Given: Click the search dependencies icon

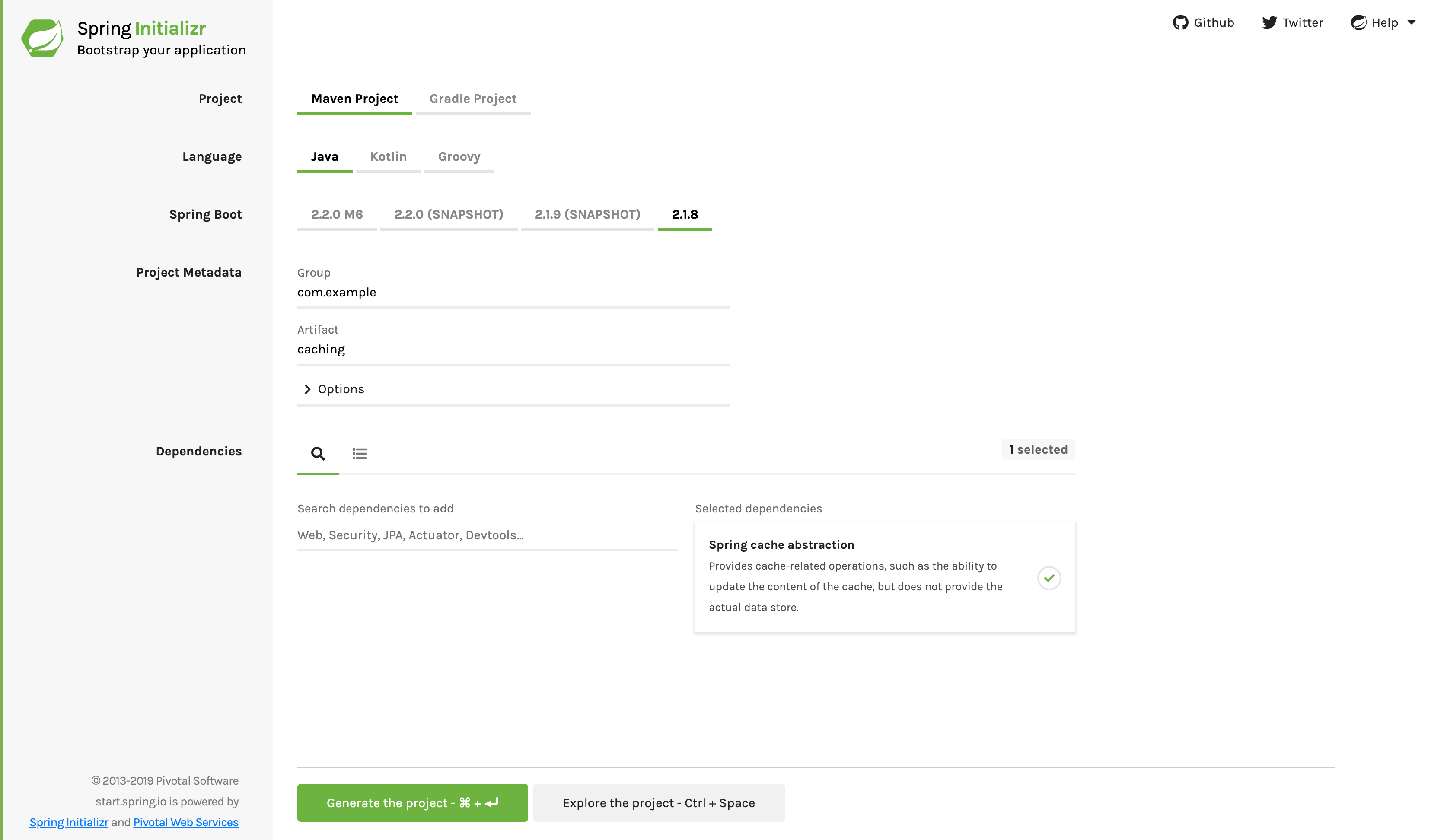Looking at the screenshot, I should coord(318,453).
